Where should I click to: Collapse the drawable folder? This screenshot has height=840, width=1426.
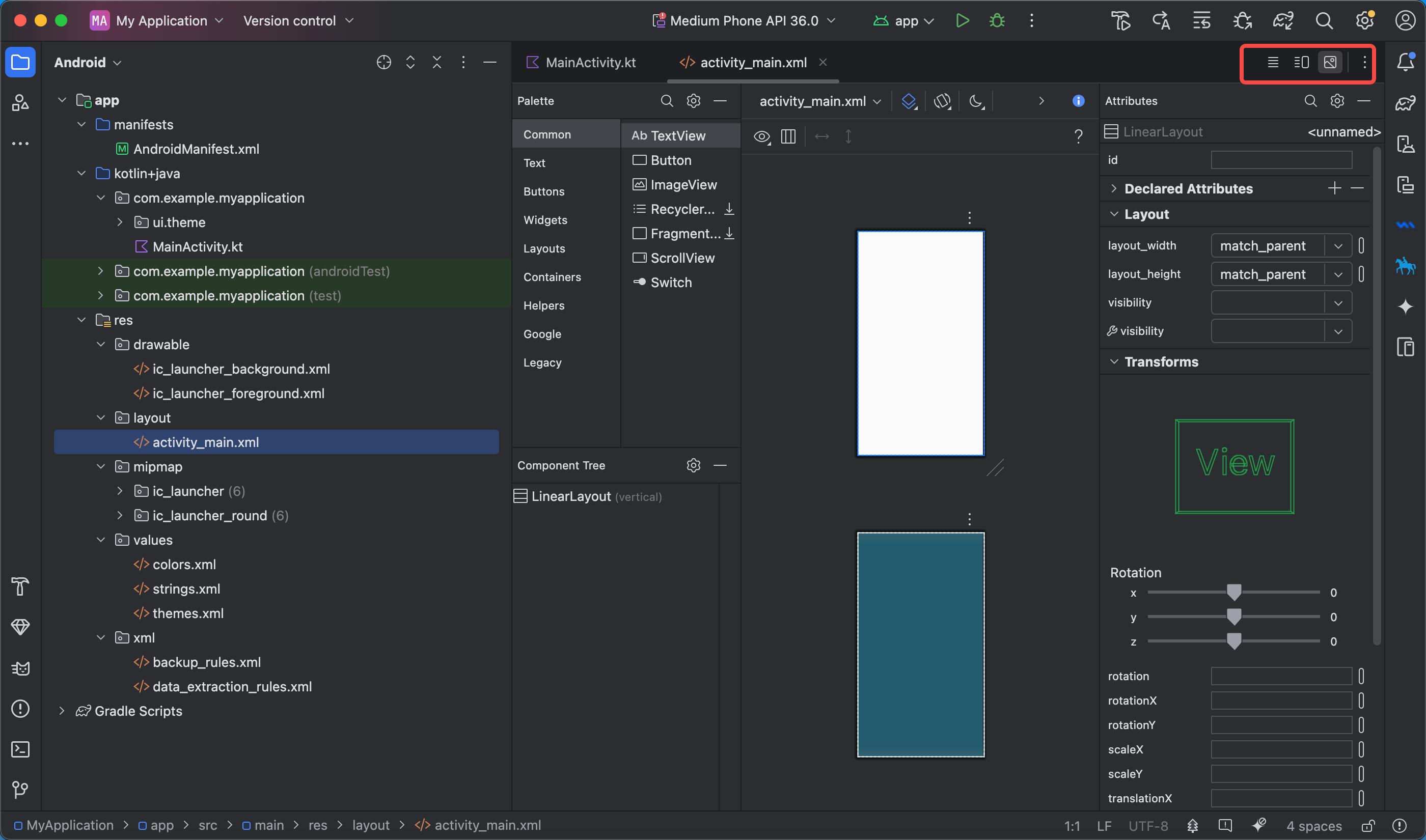pos(101,344)
